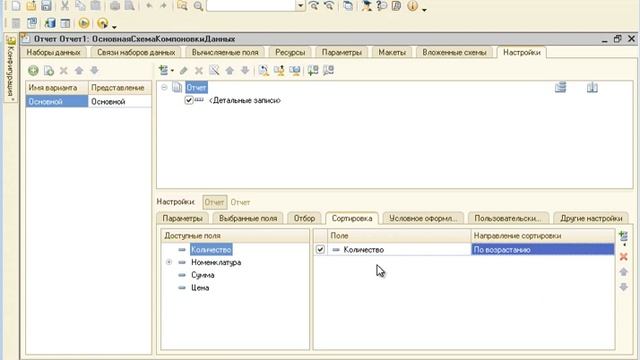Open the Отбор settings tab
The height and width of the screenshot is (360, 640).
click(x=304, y=218)
